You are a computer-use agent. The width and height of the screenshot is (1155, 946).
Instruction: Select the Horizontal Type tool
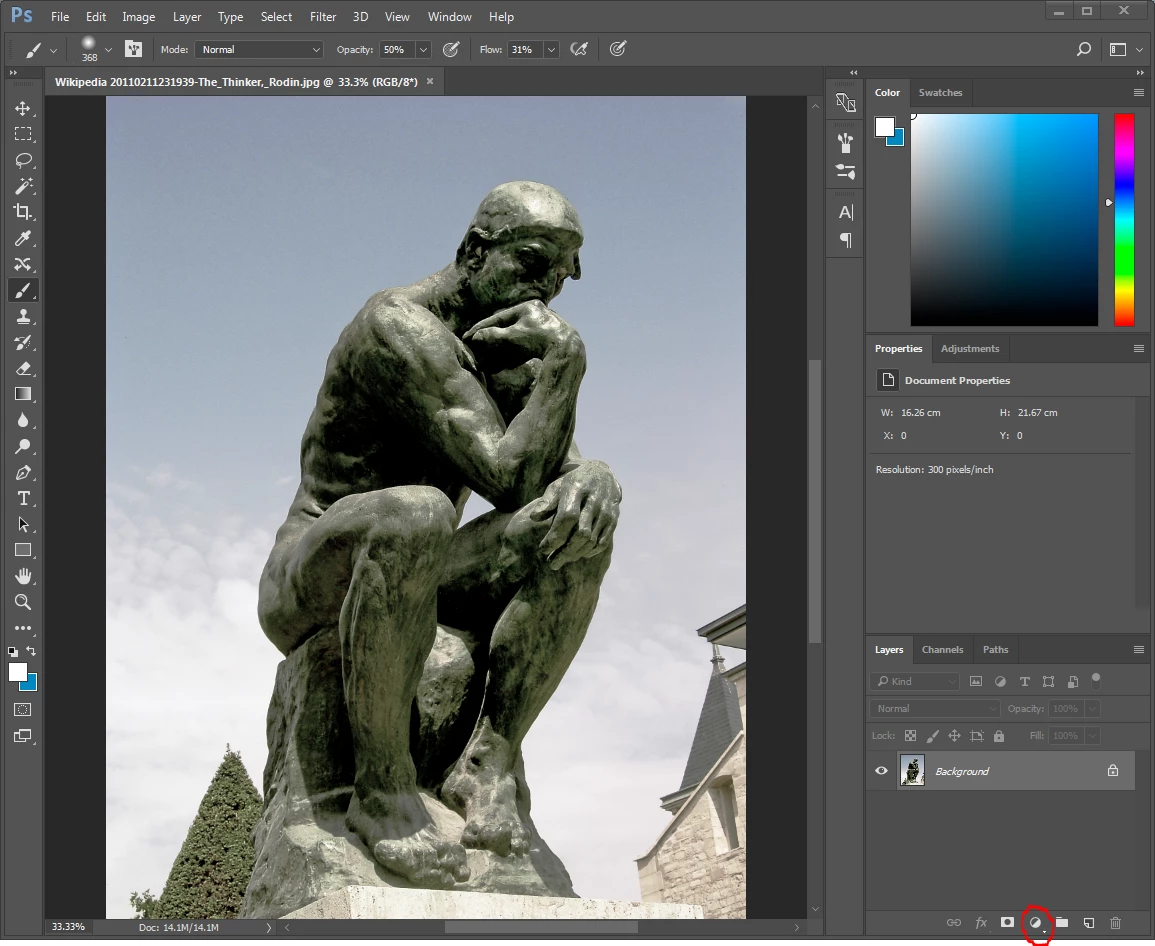23,499
